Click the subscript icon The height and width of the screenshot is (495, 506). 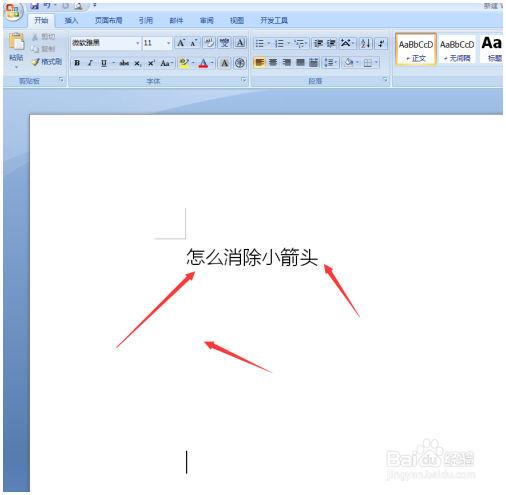coord(138,63)
